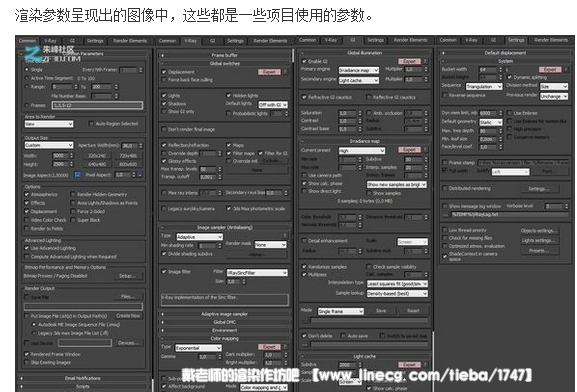This screenshot has height=392, width=577.
Task: Click the Files... button in Render Output
Action: tap(128, 297)
